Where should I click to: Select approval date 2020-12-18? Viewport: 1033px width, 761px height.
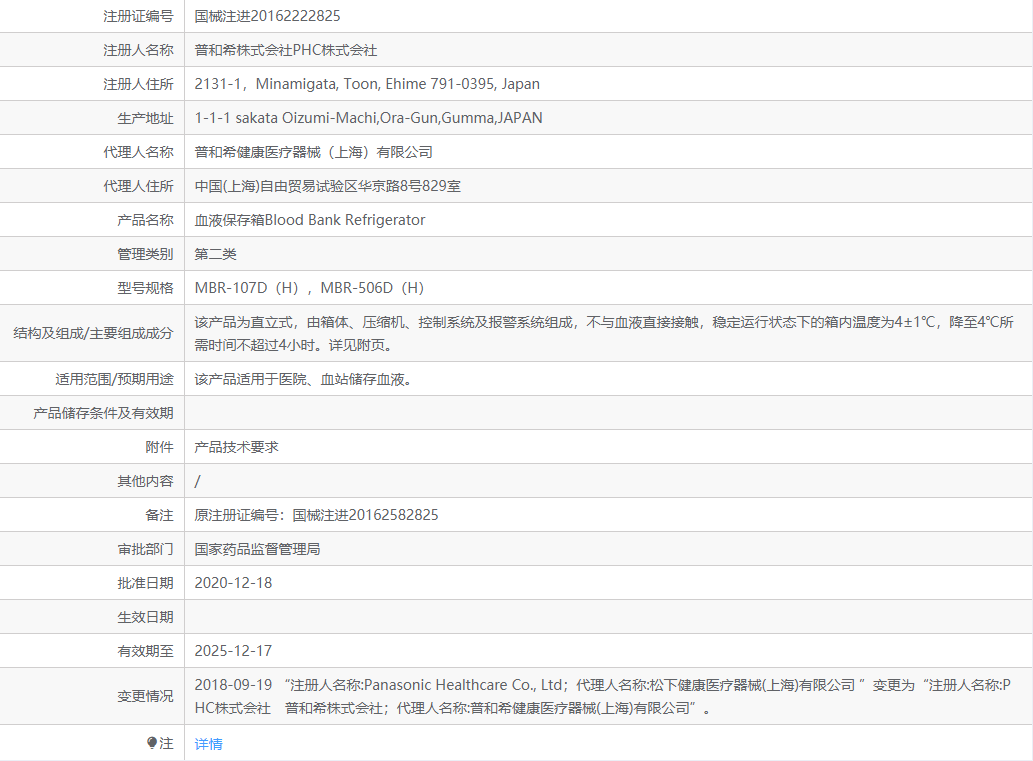233,583
